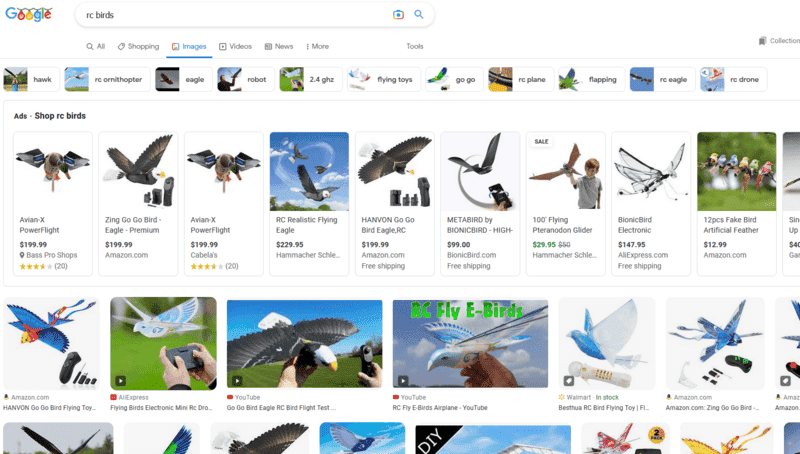
Task: Click 'Amazon.com: Zing Go Go Bird' title link
Action: [x=713, y=408]
